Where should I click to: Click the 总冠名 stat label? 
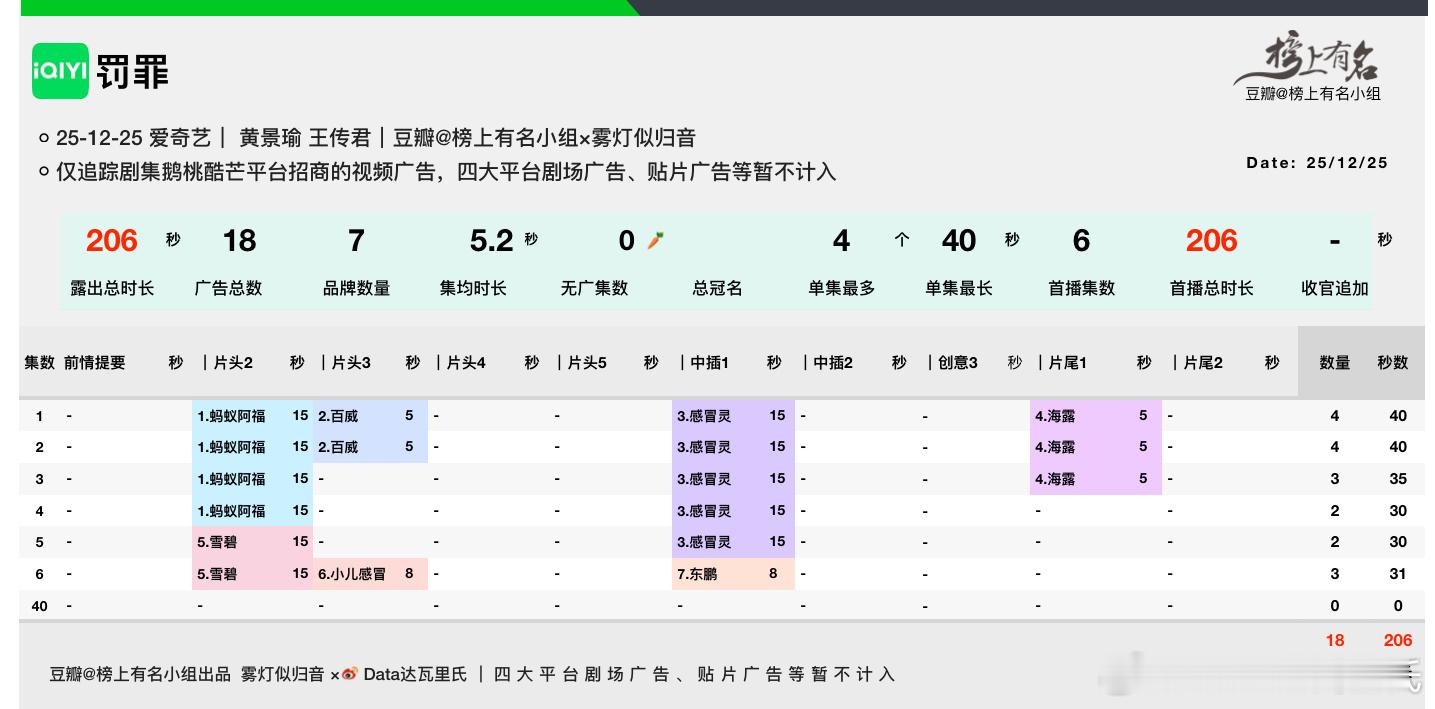point(717,288)
